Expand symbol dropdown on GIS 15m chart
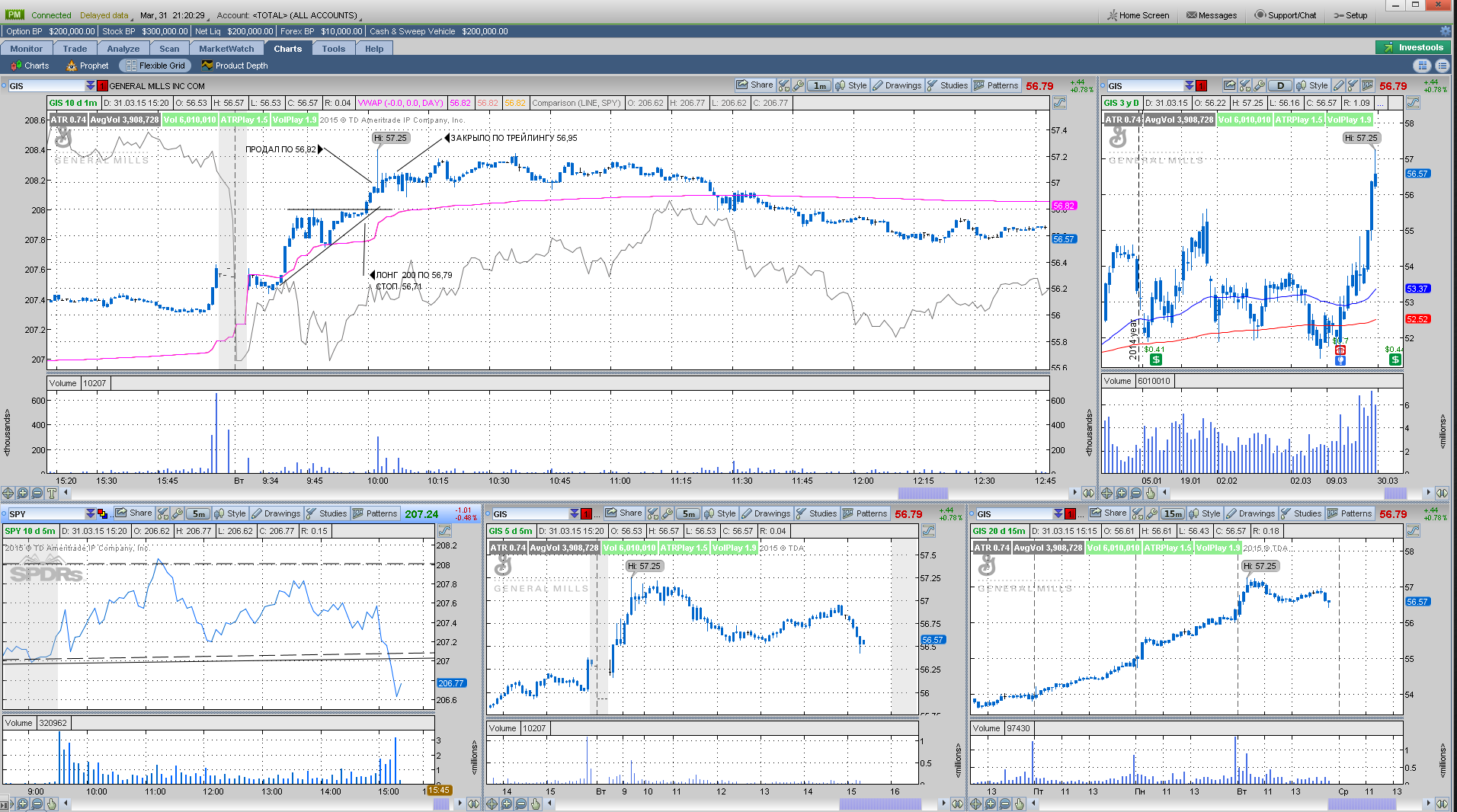 tap(1059, 514)
